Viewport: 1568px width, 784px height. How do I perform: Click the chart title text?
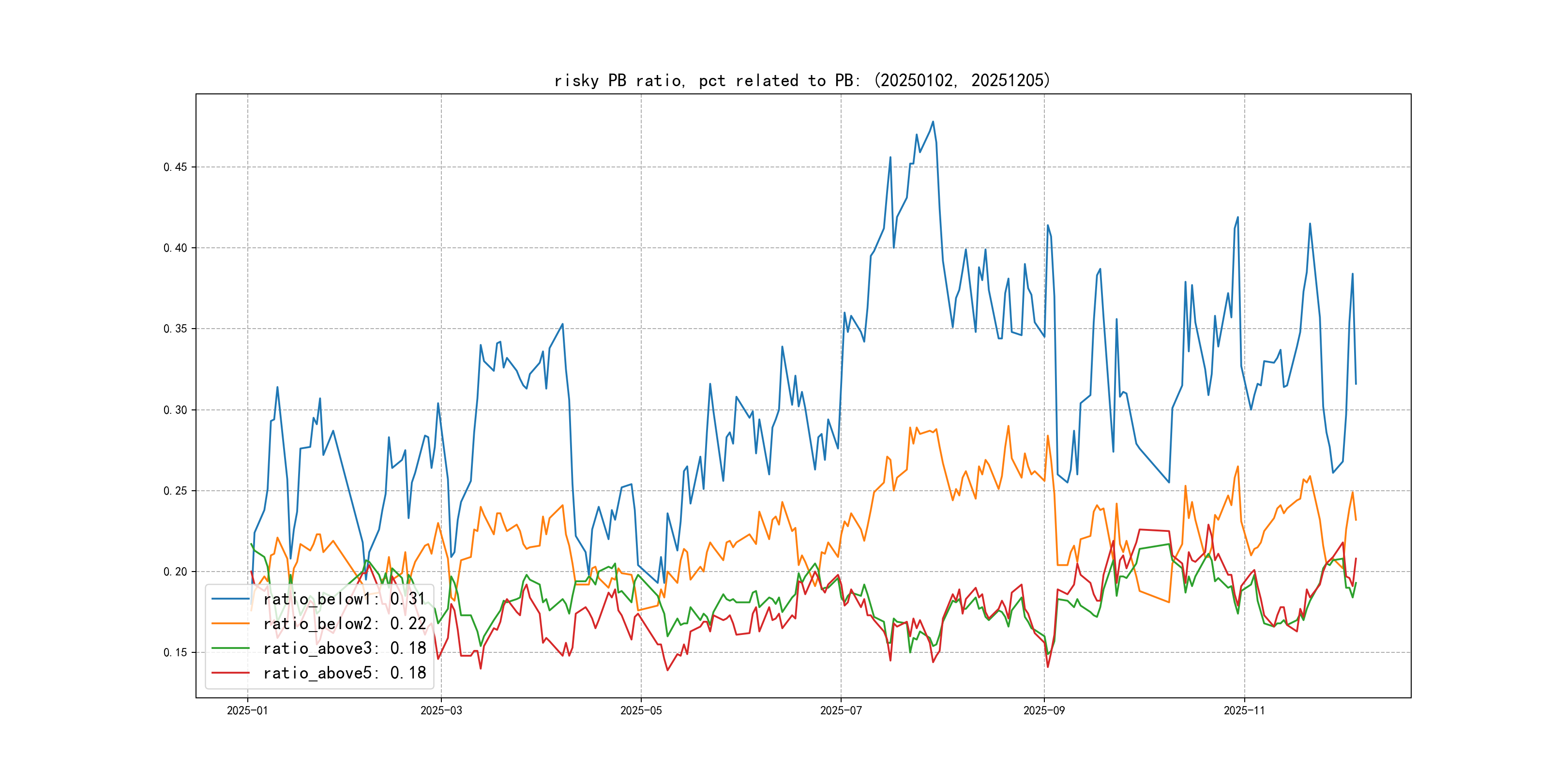pyautogui.click(x=802, y=80)
